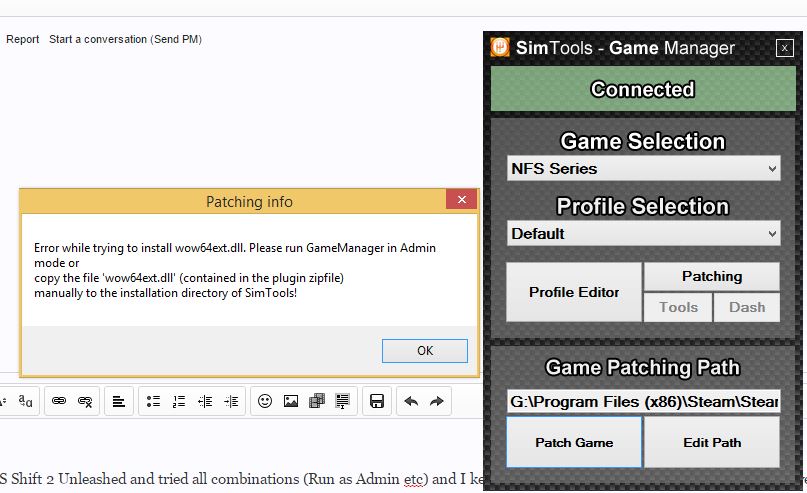Screen dimensions: 807x493
Task: Open the smilies picker
Action: click(265, 401)
